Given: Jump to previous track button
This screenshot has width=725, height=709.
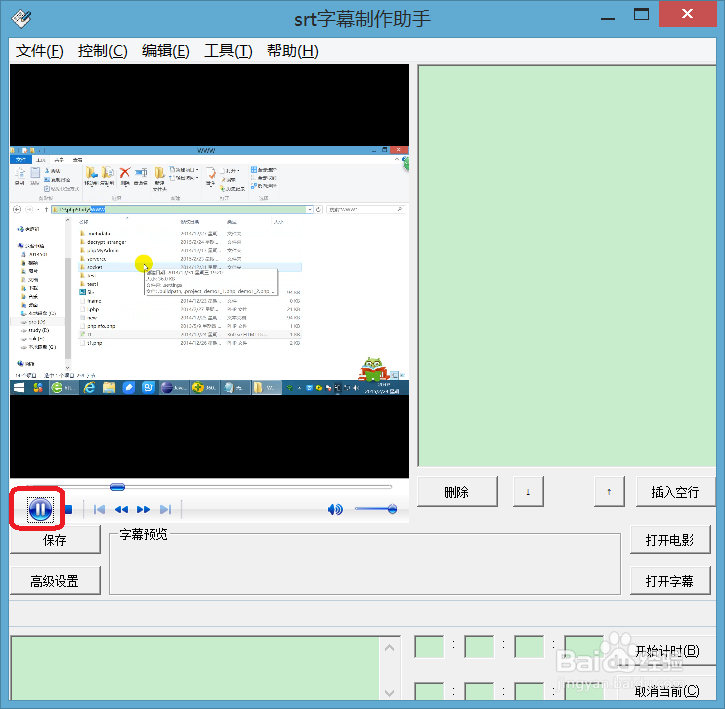Looking at the screenshot, I should pyautogui.click(x=99, y=509).
